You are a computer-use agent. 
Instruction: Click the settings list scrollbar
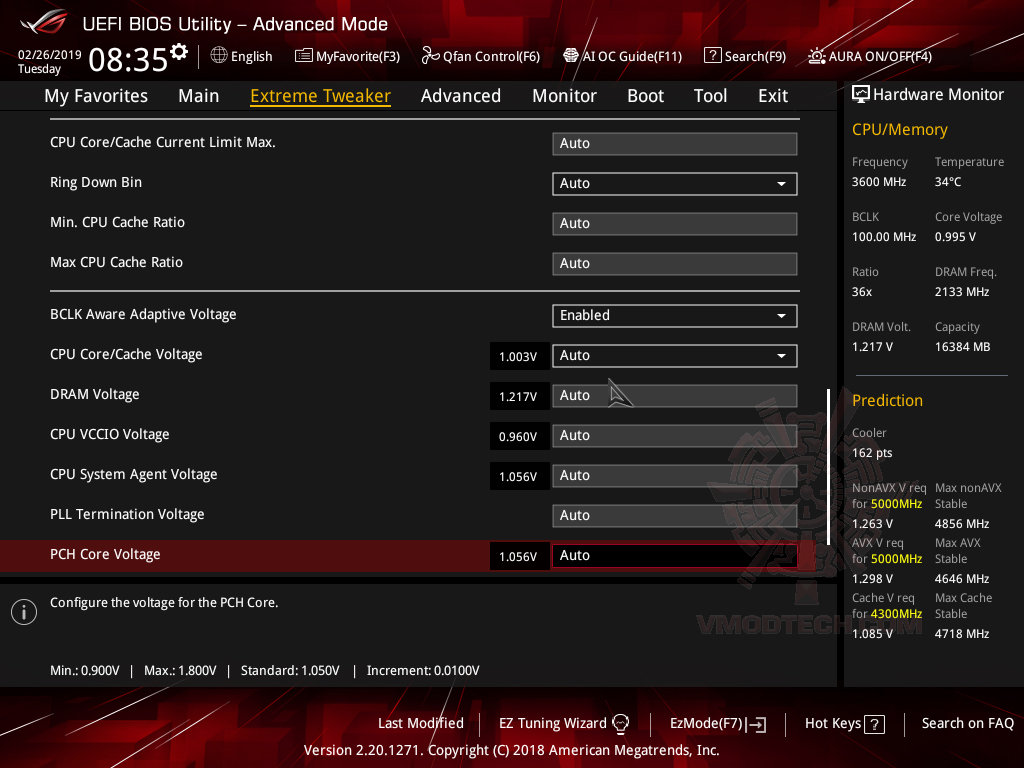click(x=828, y=466)
